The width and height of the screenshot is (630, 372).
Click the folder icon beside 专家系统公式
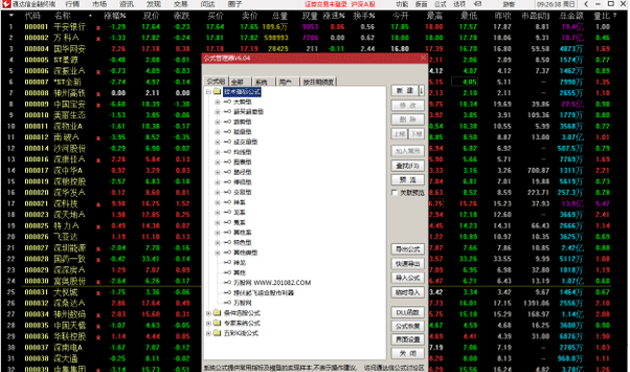tap(217, 323)
